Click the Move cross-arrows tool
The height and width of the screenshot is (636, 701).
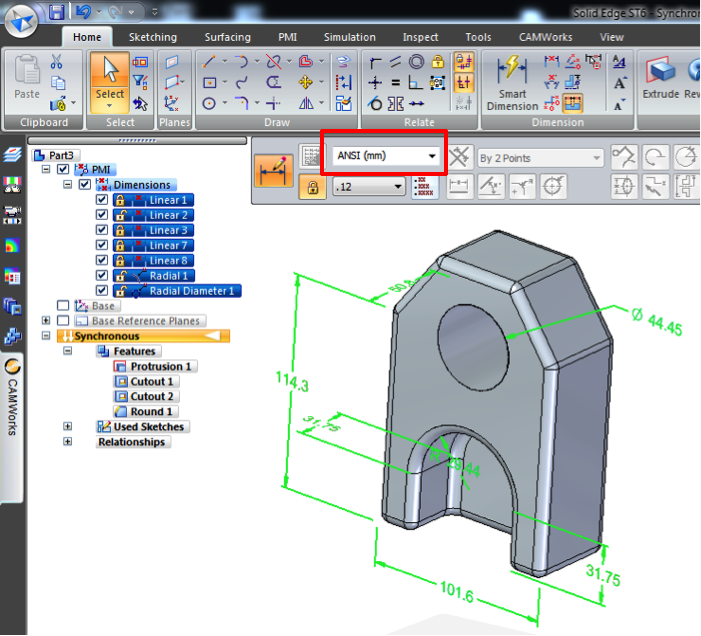point(306,82)
